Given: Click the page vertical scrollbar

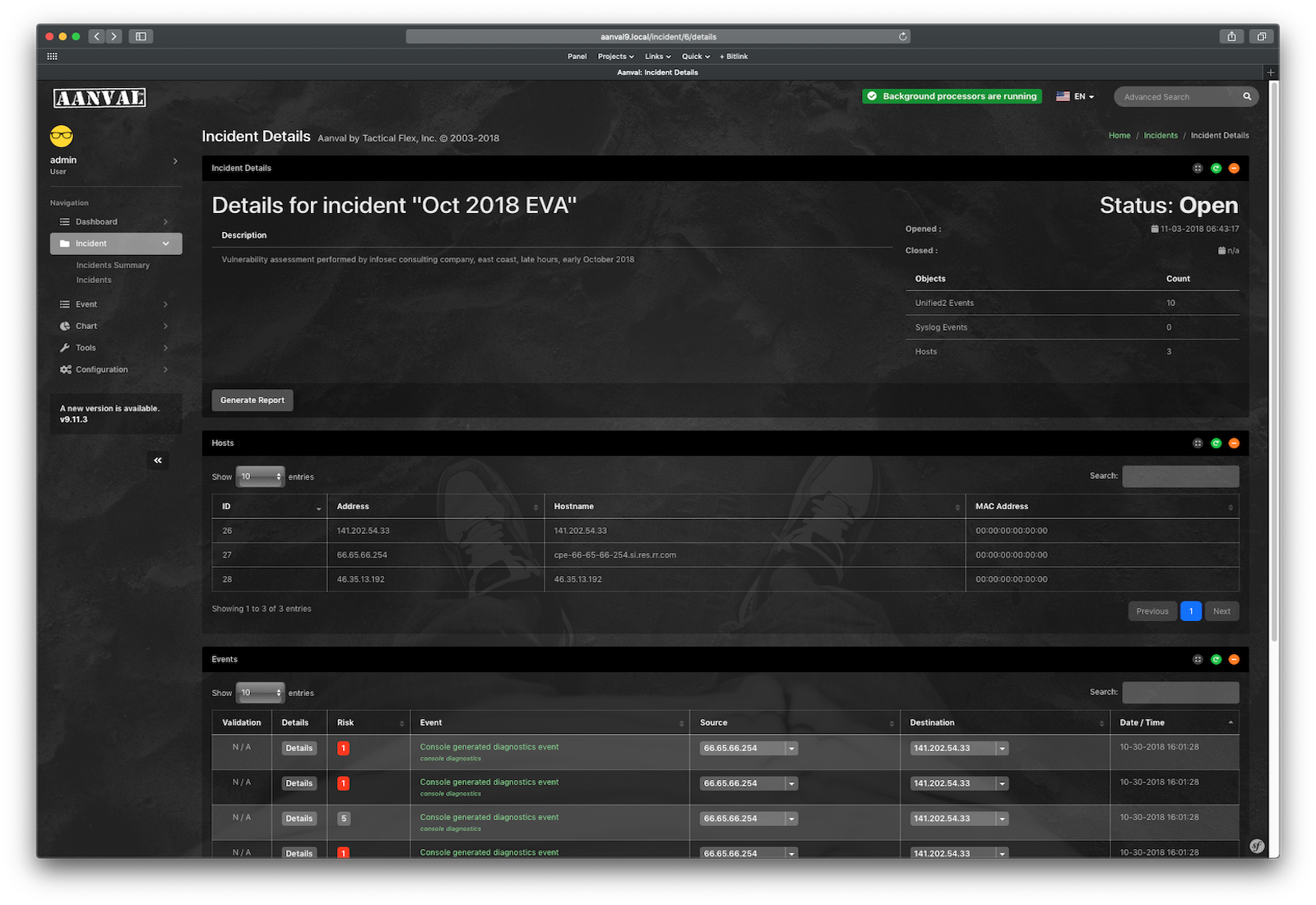Looking at the screenshot, I should click(1274, 362).
